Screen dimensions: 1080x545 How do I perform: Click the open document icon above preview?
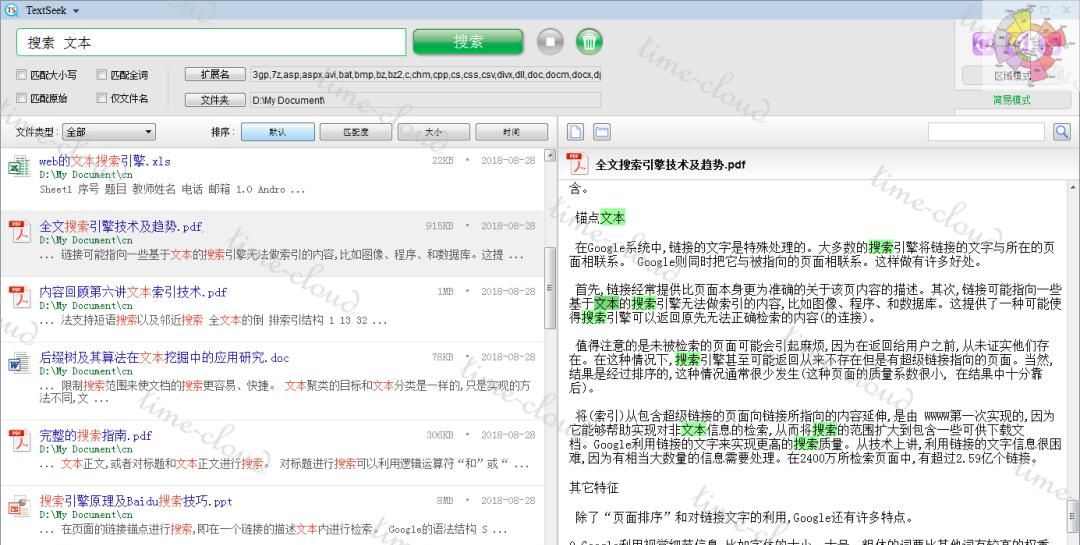(575, 132)
